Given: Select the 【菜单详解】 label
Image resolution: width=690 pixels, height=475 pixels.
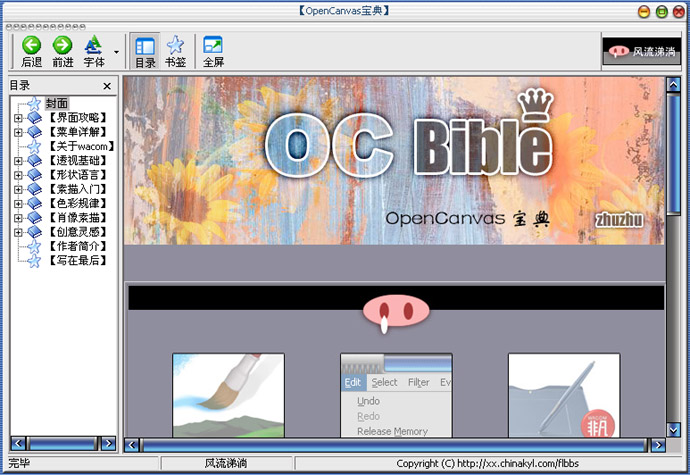Looking at the screenshot, I should click(x=77, y=132).
